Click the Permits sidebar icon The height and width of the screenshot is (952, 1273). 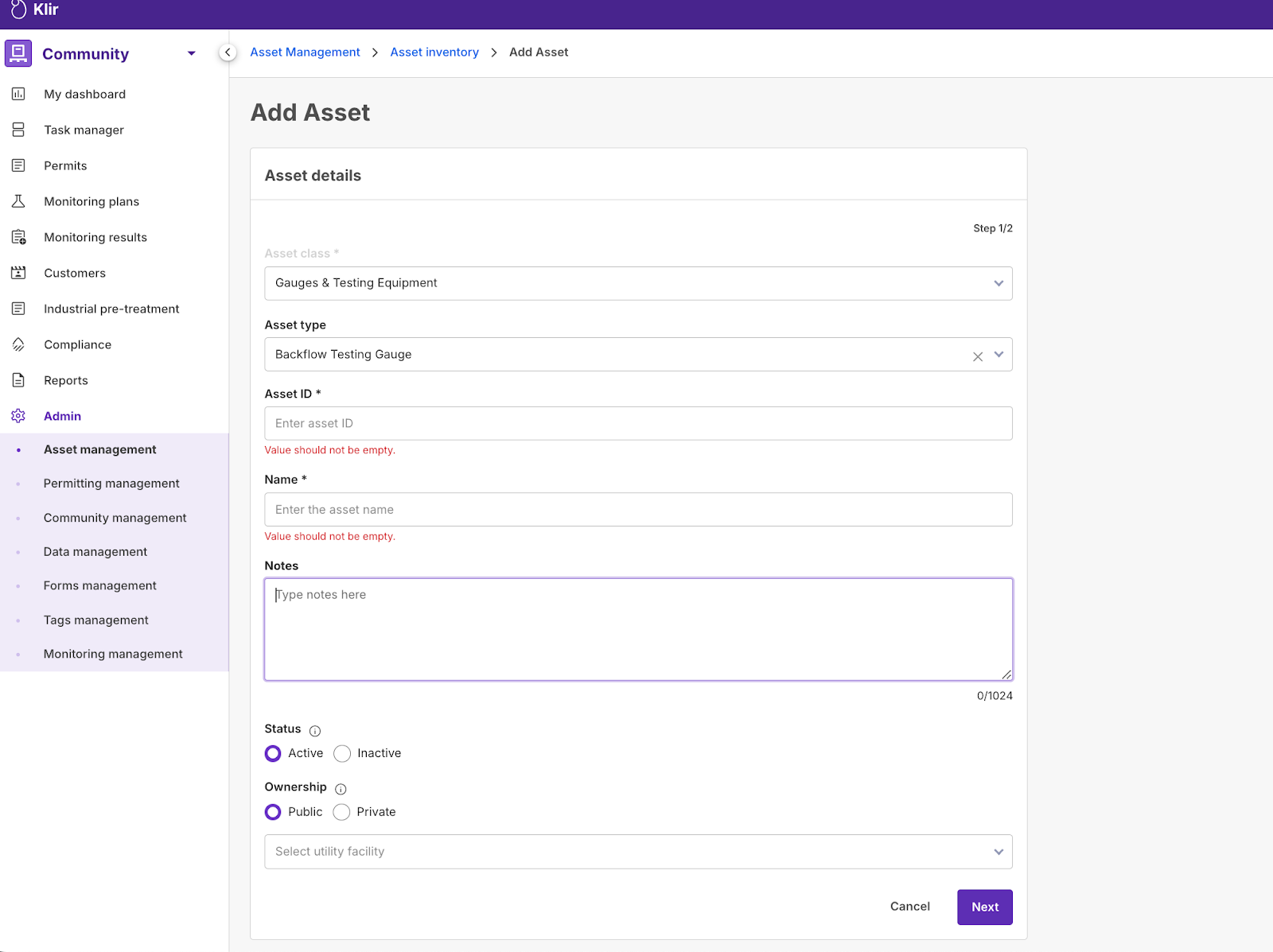point(18,165)
